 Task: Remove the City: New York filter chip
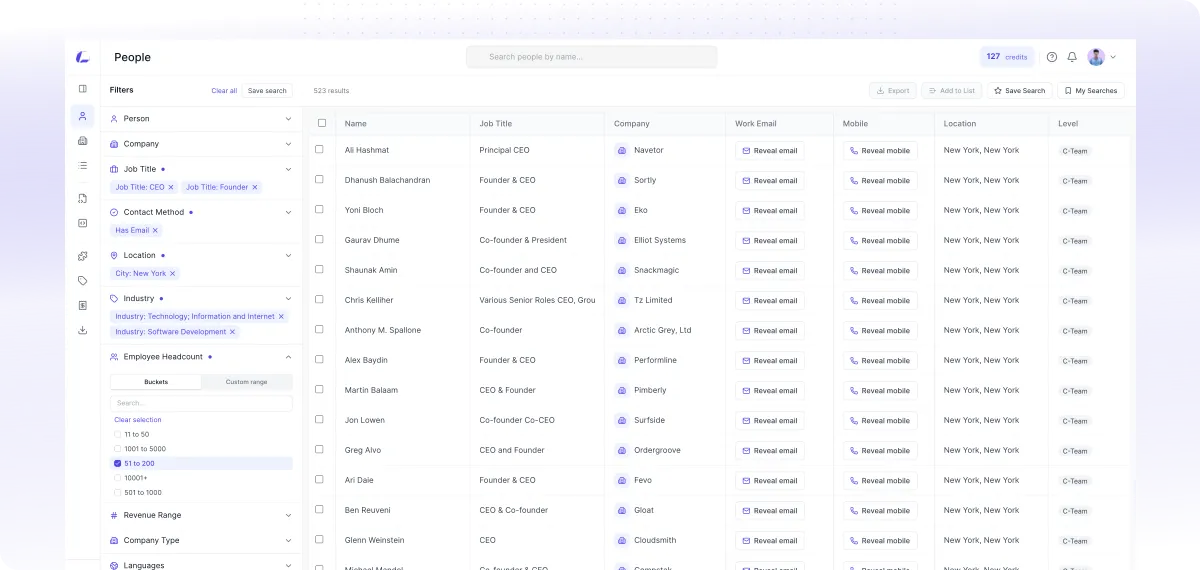click(x=172, y=273)
